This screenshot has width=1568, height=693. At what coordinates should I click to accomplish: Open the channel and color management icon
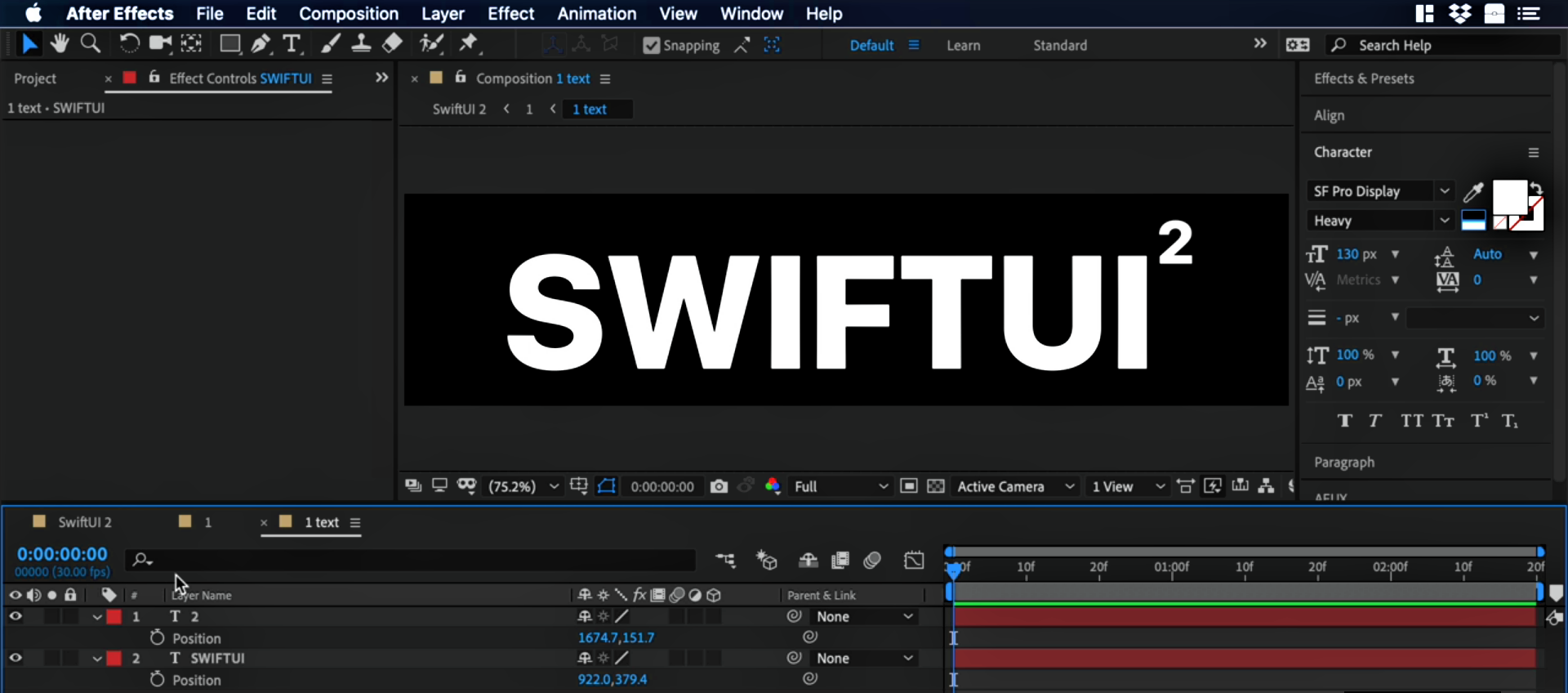pyautogui.click(x=773, y=486)
